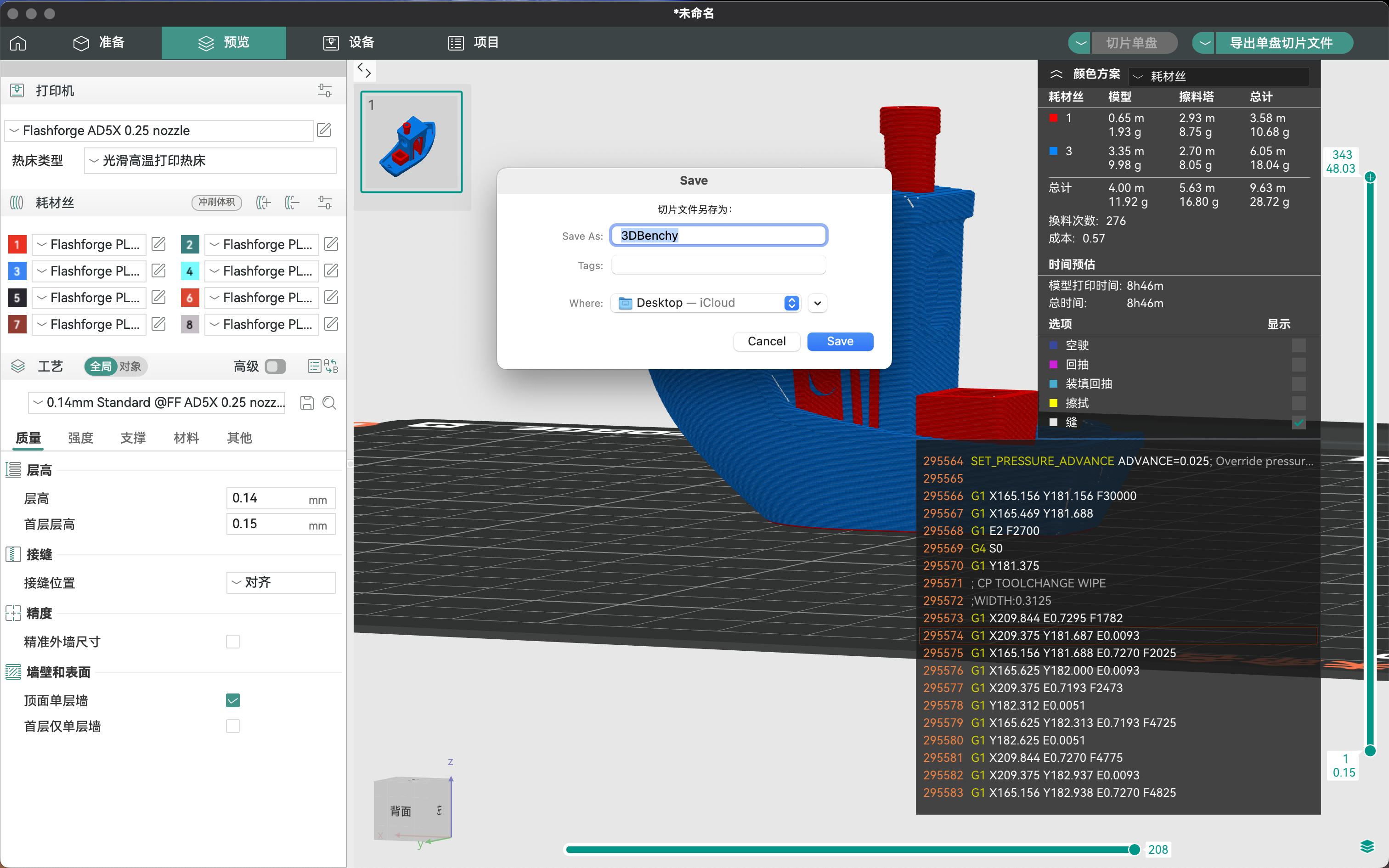Show wipe (擦拭) display checkbox
Image resolution: width=1389 pixels, height=868 pixels.
pyautogui.click(x=1299, y=403)
